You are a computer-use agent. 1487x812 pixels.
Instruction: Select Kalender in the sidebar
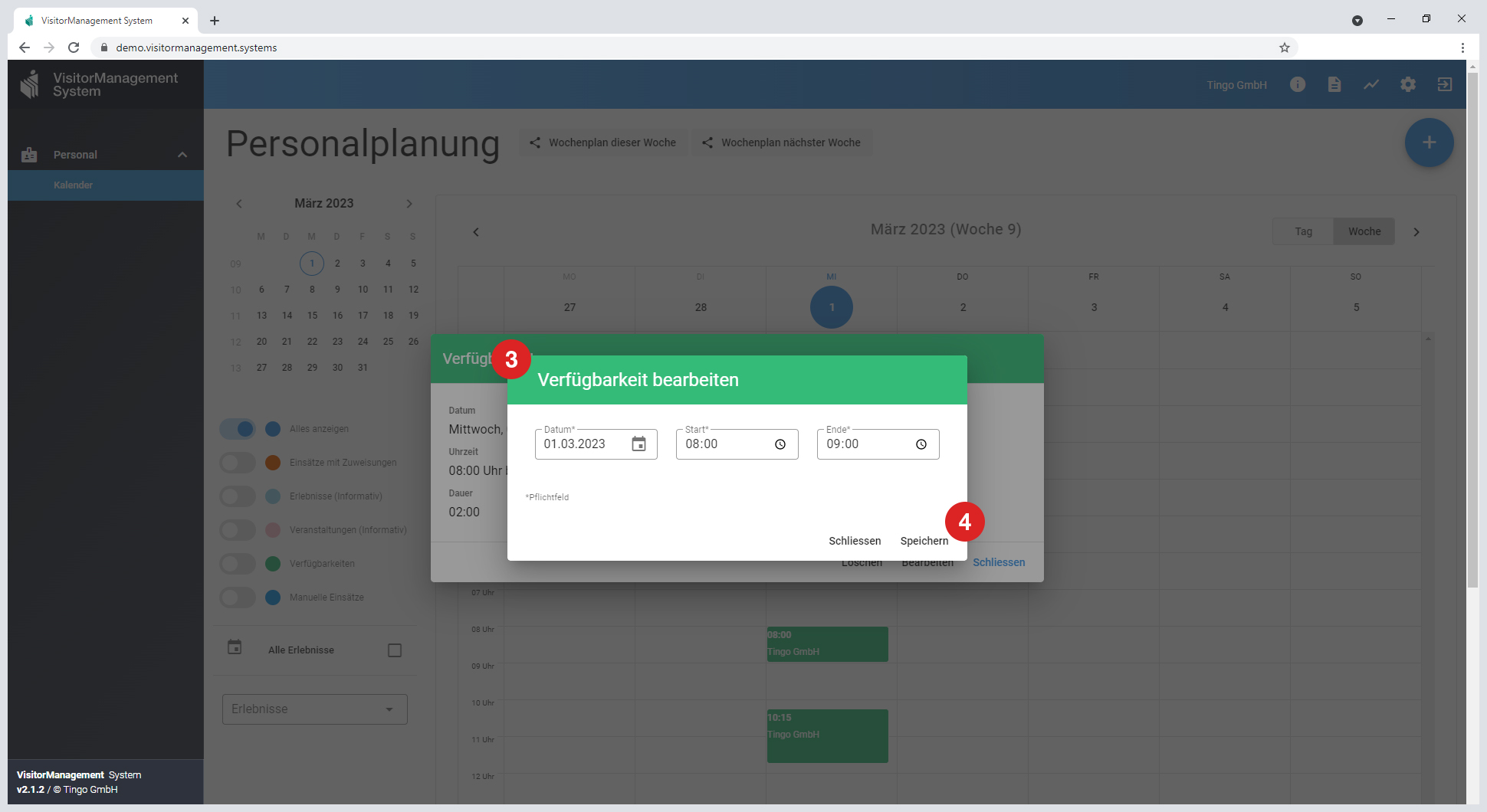(x=74, y=185)
